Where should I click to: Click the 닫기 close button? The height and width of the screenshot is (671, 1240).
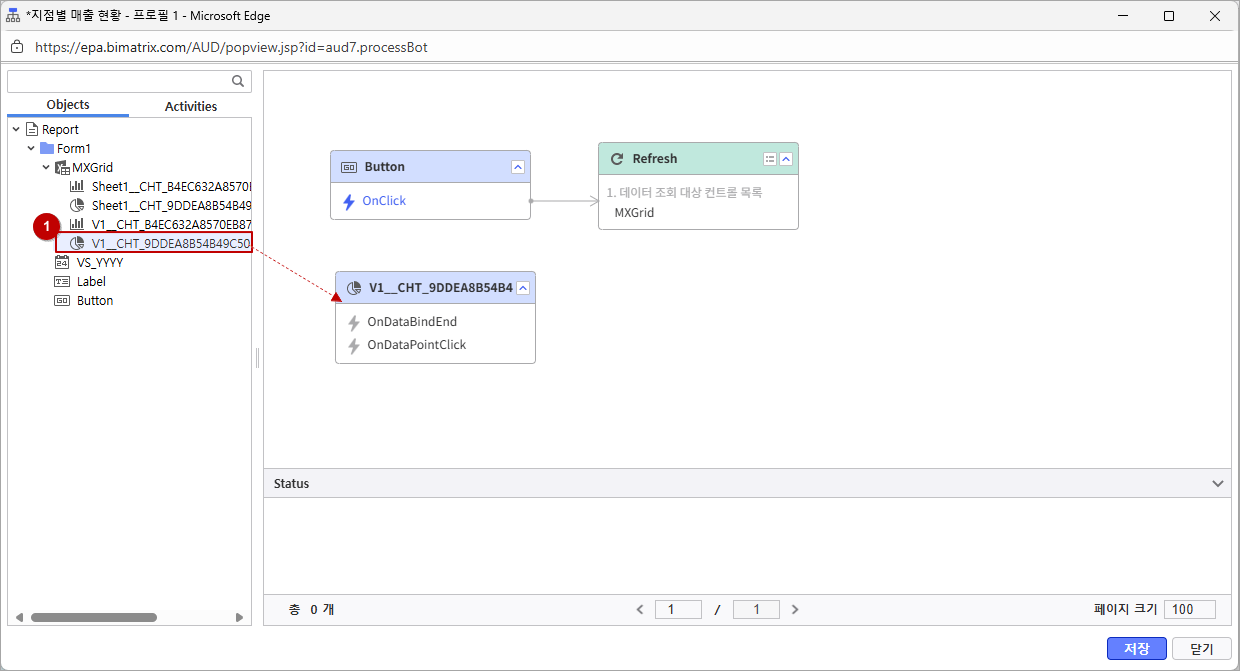pyautogui.click(x=1201, y=649)
